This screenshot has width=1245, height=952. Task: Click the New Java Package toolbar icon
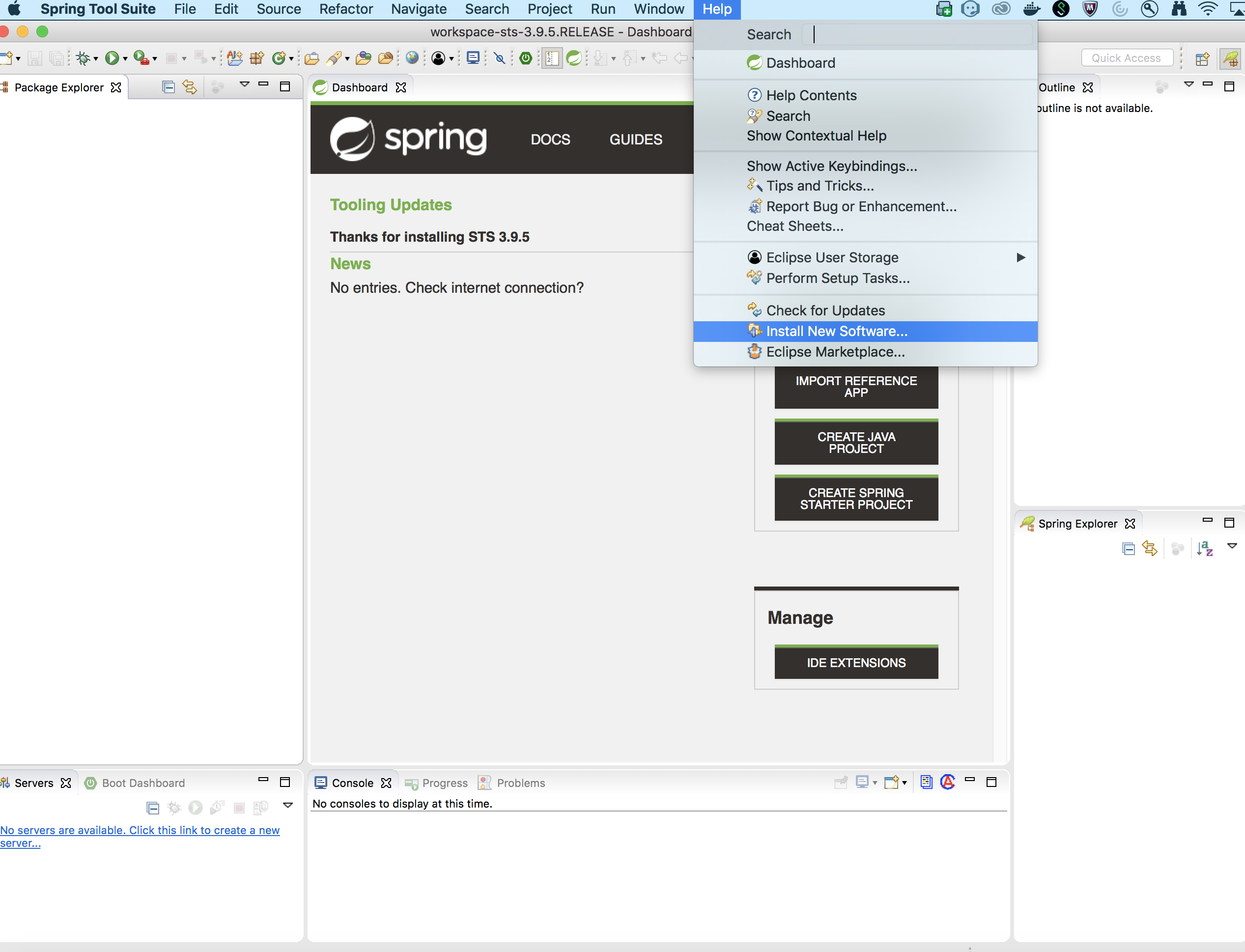coord(256,58)
